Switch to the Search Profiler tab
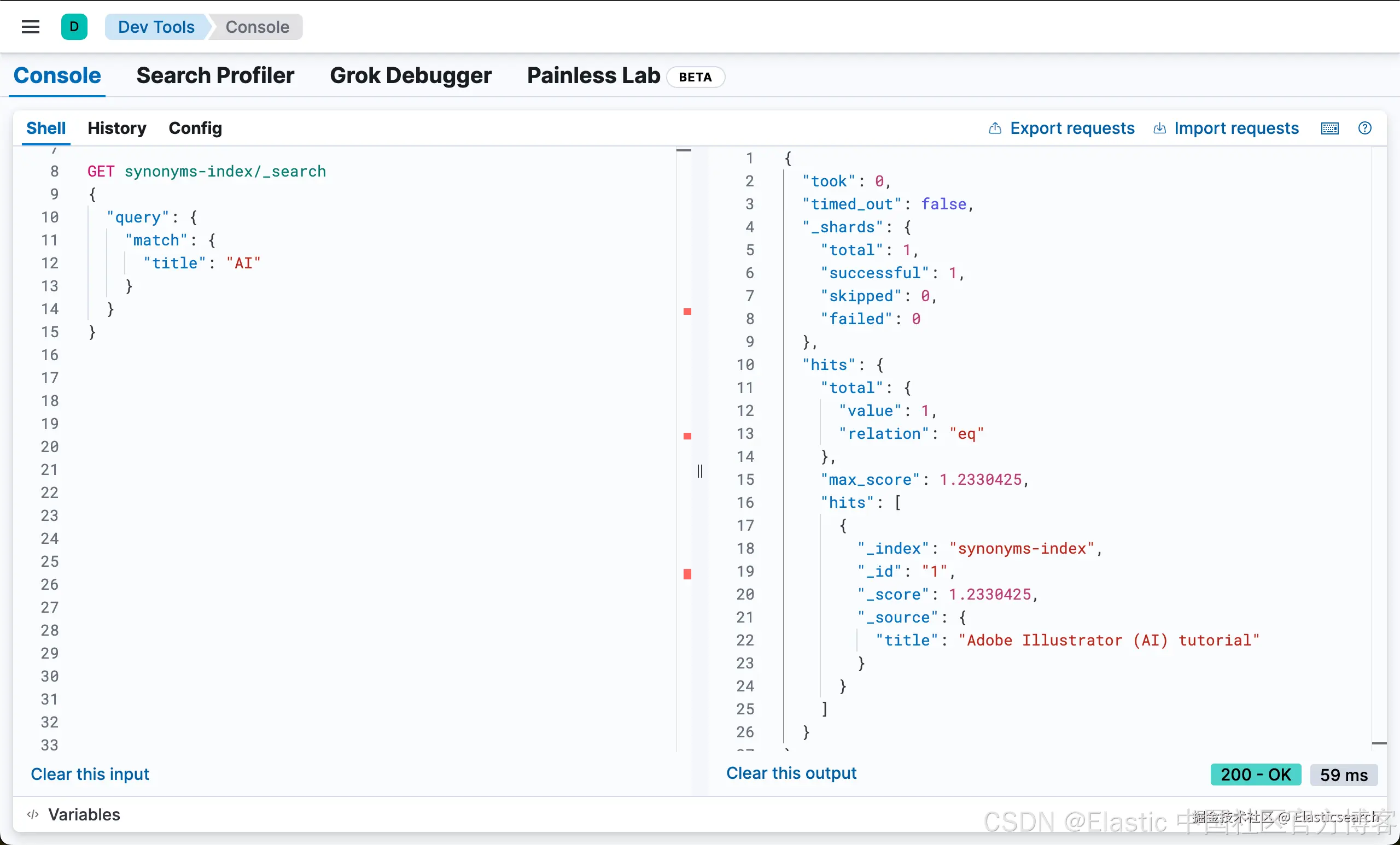Image resolution: width=1400 pixels, height=845 pixels. [215, 75]
